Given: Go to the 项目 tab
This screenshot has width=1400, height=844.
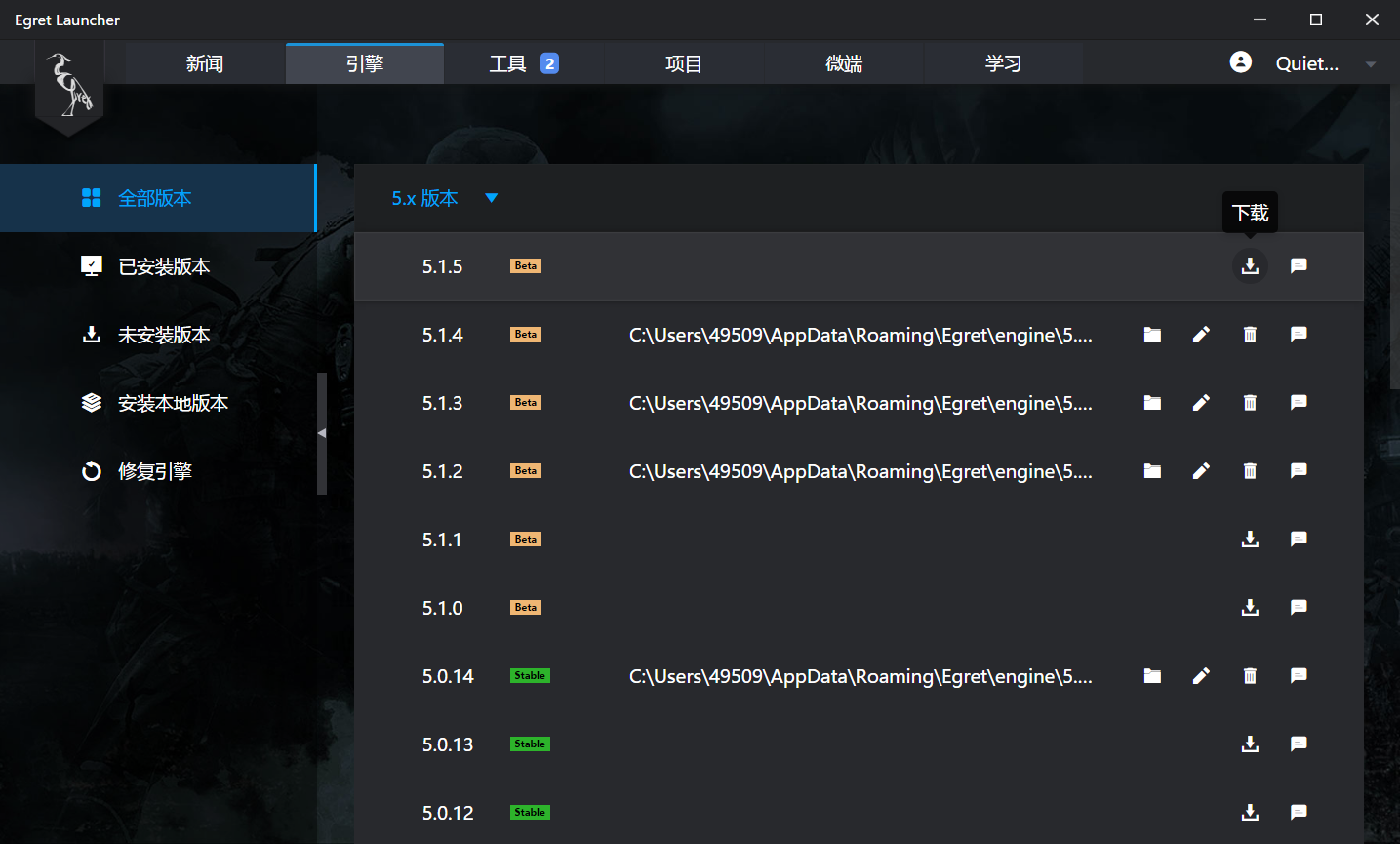Looking at the screenshot, I should 683,64.
